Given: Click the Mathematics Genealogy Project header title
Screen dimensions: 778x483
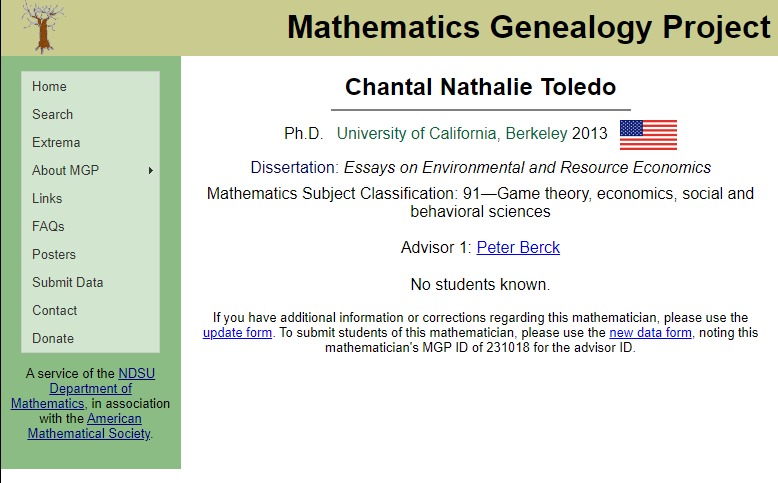Looking at the screenshot, I should [528, 27].
